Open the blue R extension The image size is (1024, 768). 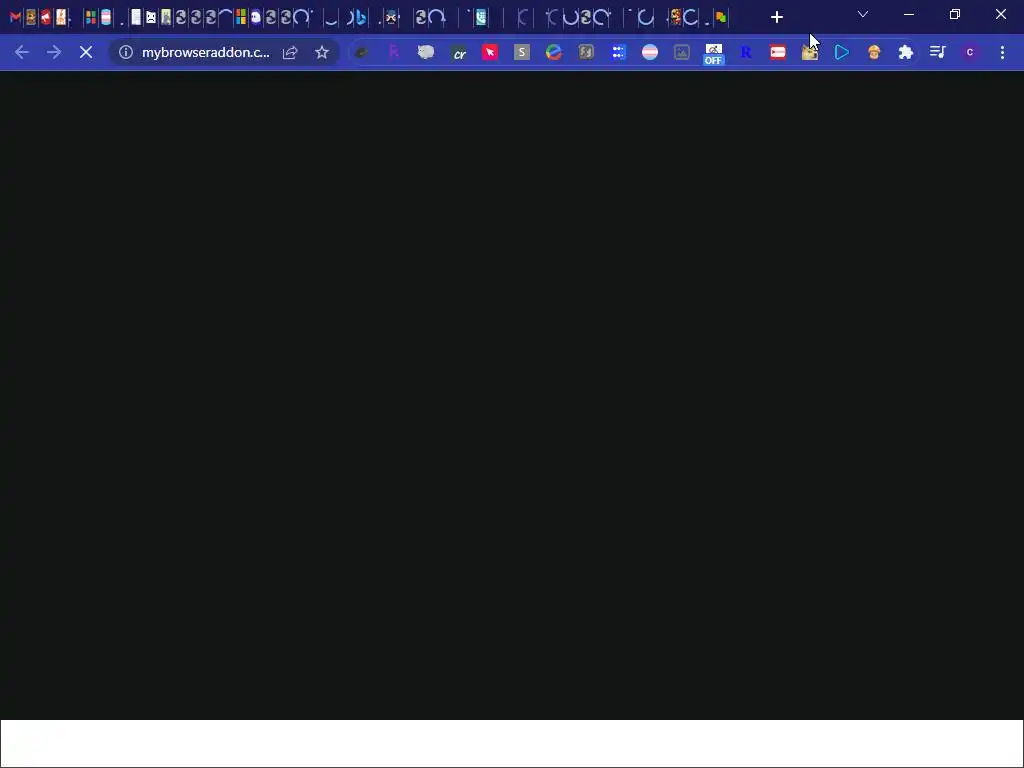point(746,52)
